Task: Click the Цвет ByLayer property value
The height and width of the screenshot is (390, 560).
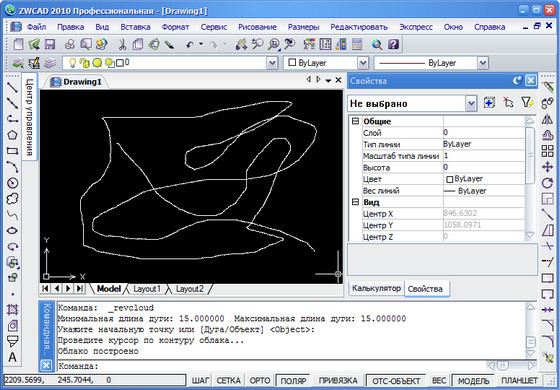Action: (x=484, y=179)
